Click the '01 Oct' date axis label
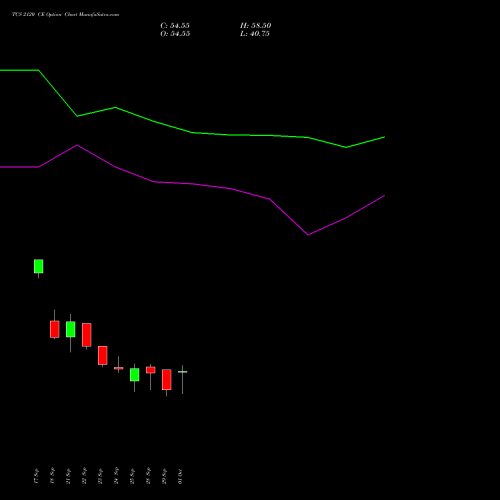This screenshot has width=500, height=500. pos(180,476)
